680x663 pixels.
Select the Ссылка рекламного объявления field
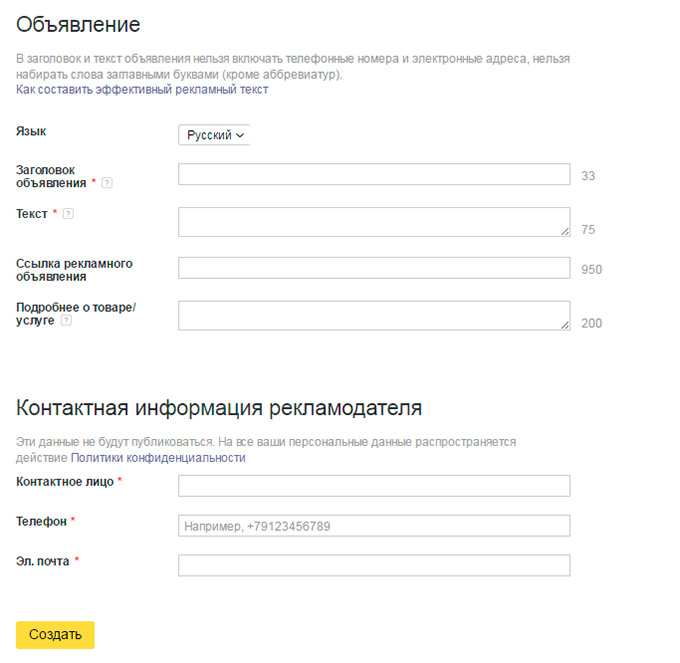(x=374, y=268)
